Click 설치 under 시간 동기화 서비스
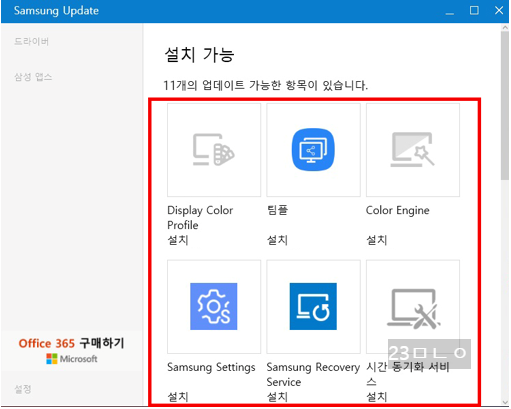511x409 pixels. (x=377, y=397)
